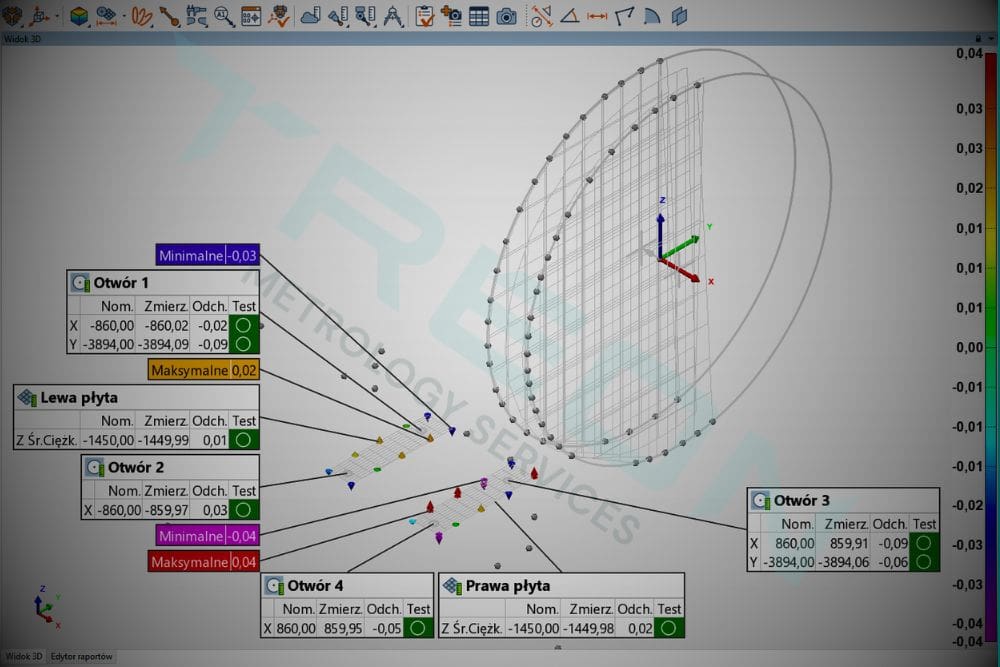
Task: Open the table report icon
Action: (x=479, y=15)
